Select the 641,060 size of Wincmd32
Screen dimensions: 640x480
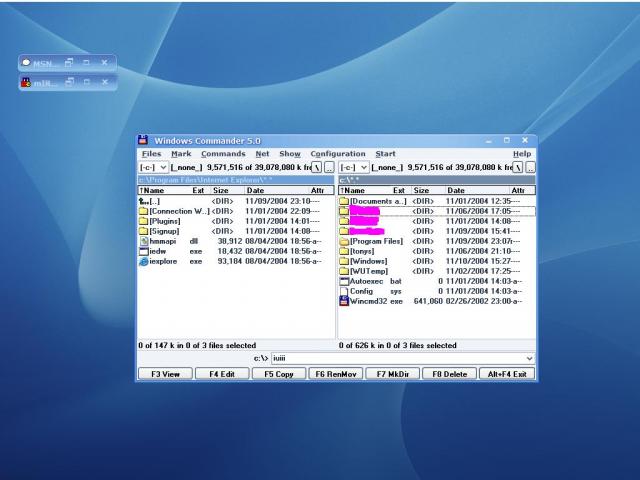coord(428,301)
